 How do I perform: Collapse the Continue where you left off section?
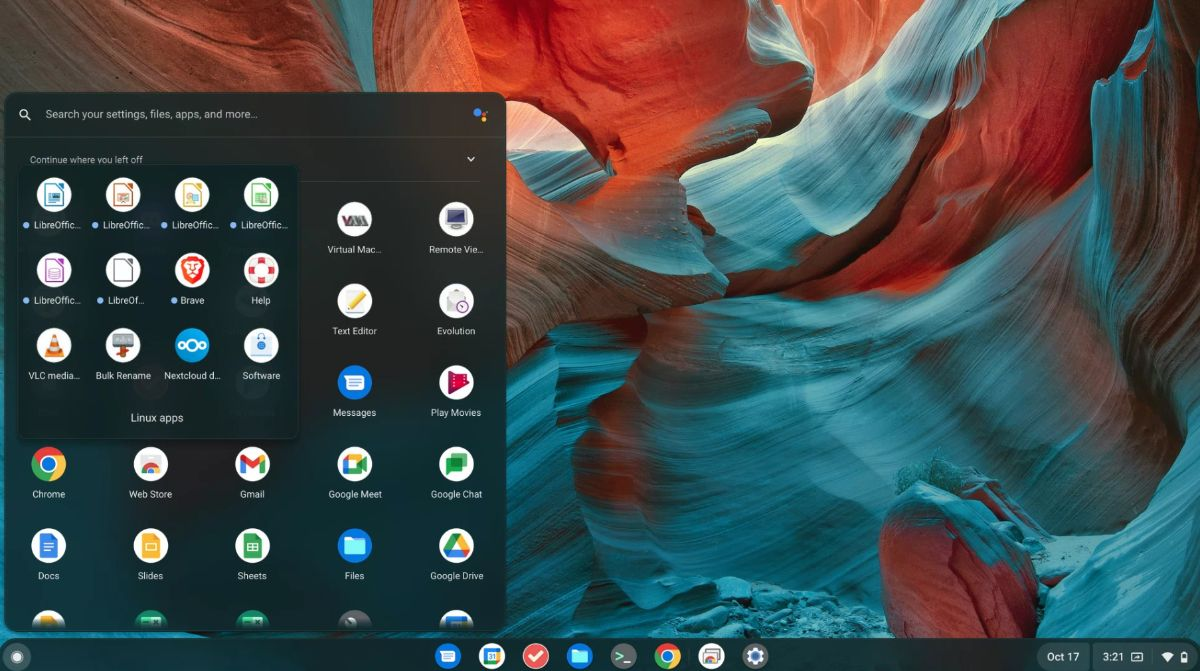[x=471, y=159]
